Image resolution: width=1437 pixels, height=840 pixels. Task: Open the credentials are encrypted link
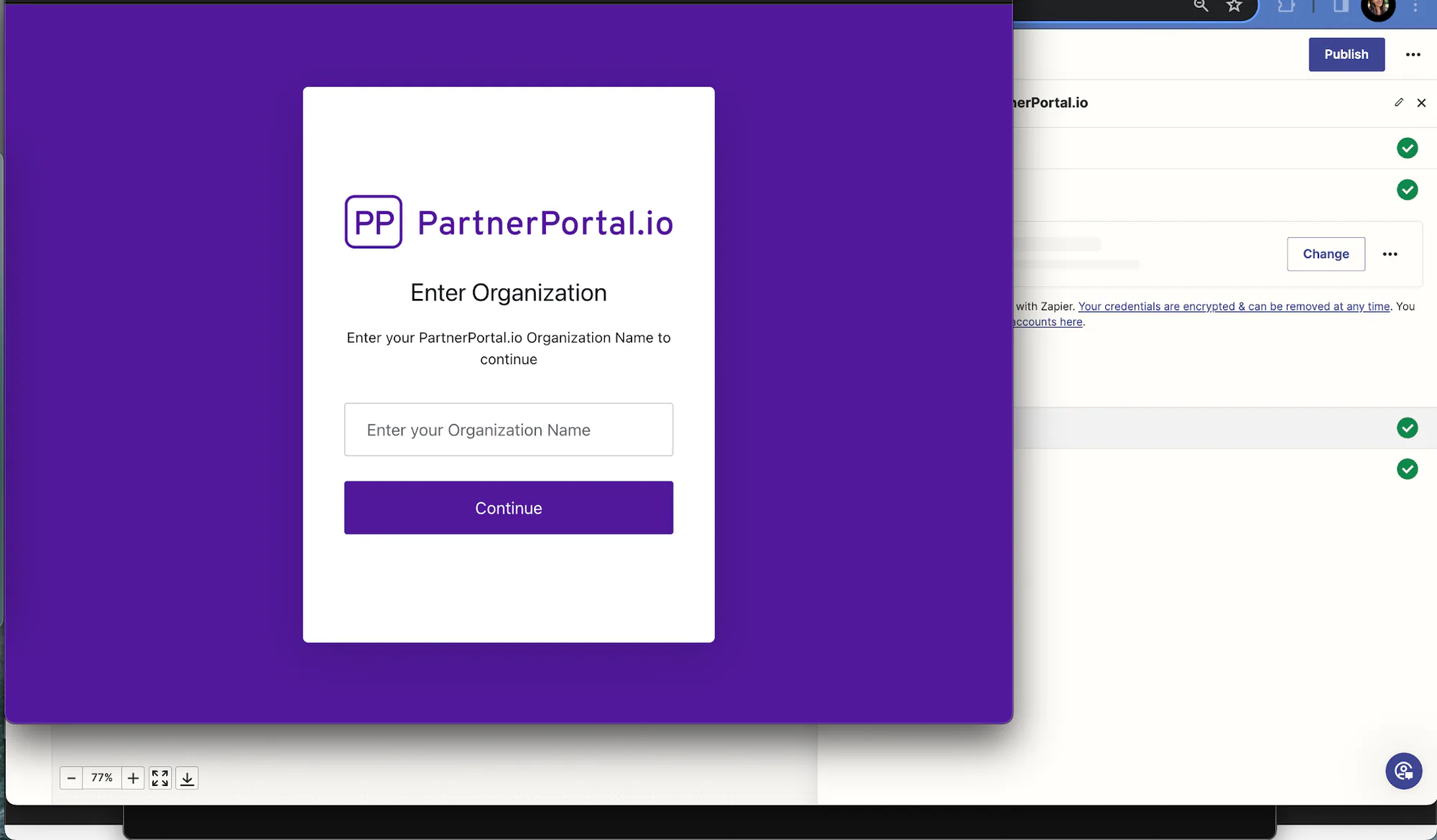click(x=1234, y=307)
